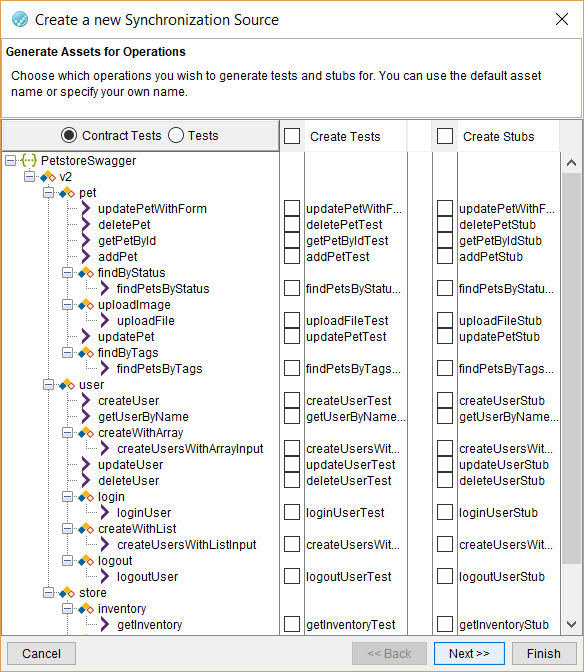584x672 pixels.
Task: Enable the getInventoryTest checkbox
Action: coord(292,624)
